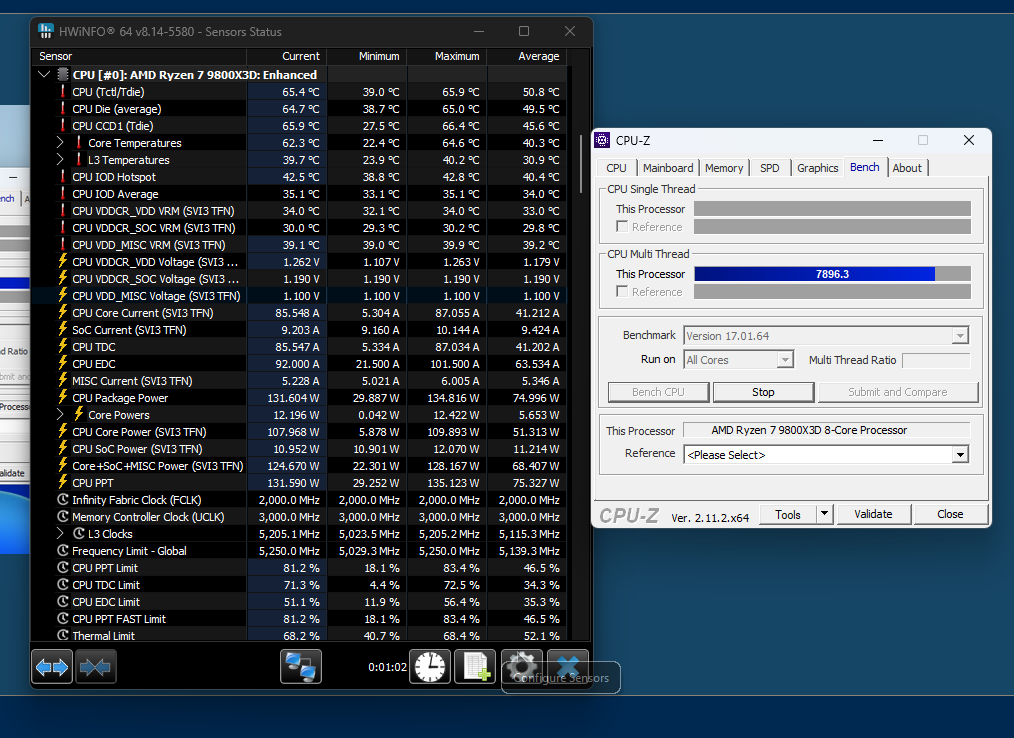Click the blue X close sensors icon

coord(568,665)
